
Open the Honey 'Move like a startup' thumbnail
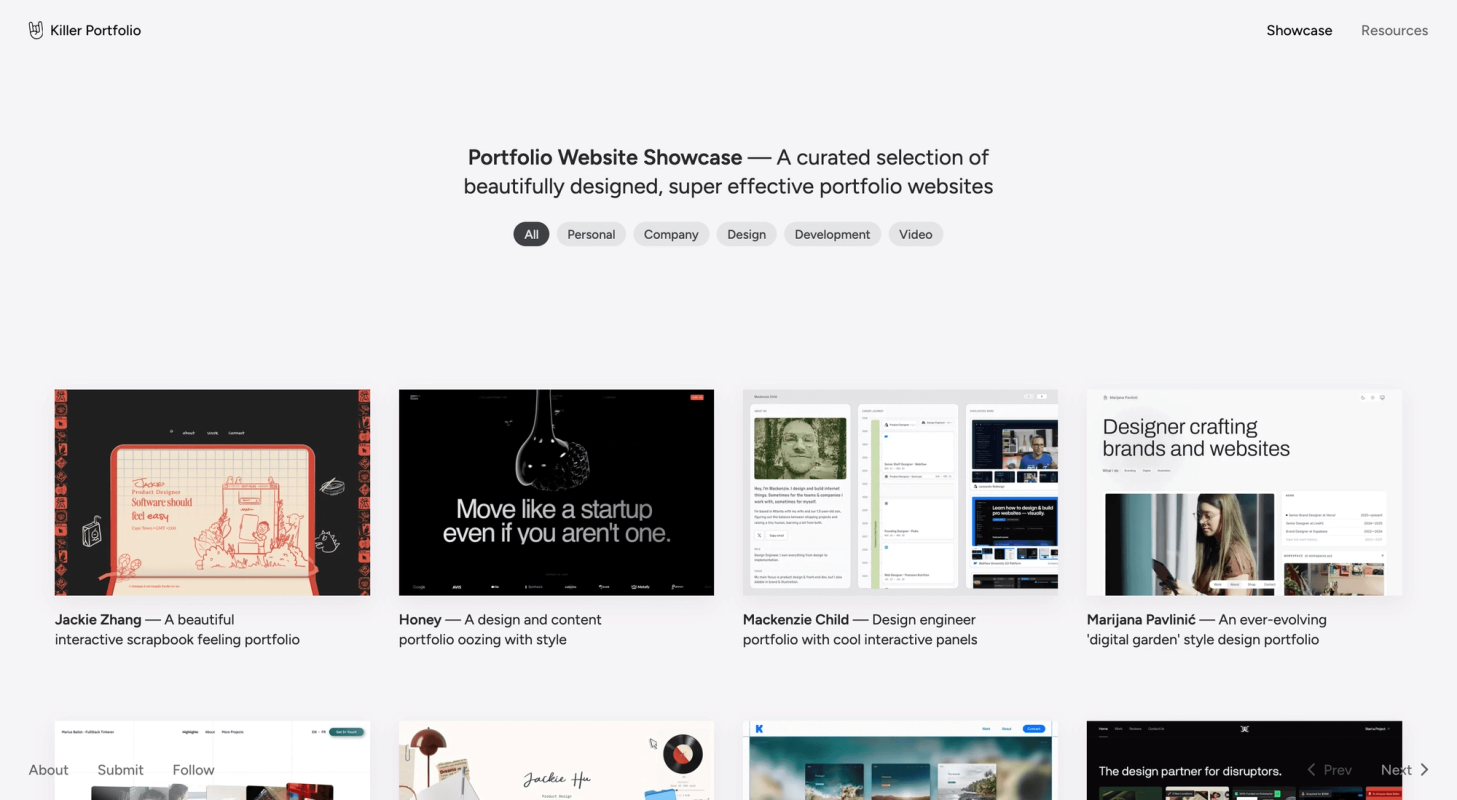coord(556,492)
